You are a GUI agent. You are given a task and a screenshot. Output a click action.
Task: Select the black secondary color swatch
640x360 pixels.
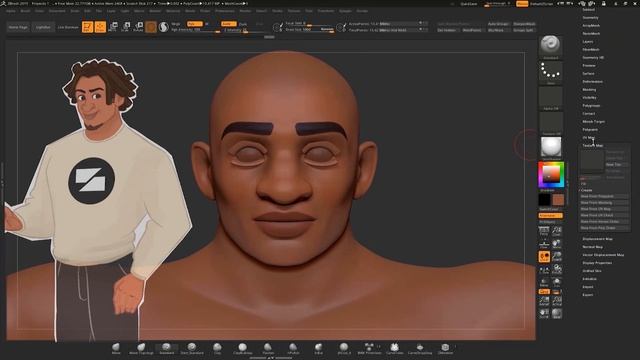[544, 200]
